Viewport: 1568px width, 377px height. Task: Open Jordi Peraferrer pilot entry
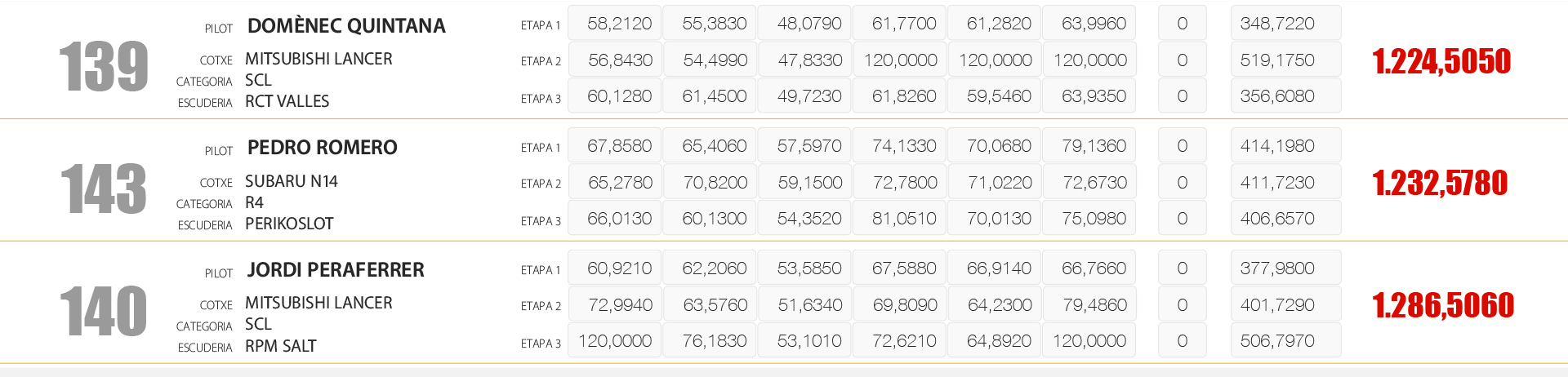pos(336,270)
